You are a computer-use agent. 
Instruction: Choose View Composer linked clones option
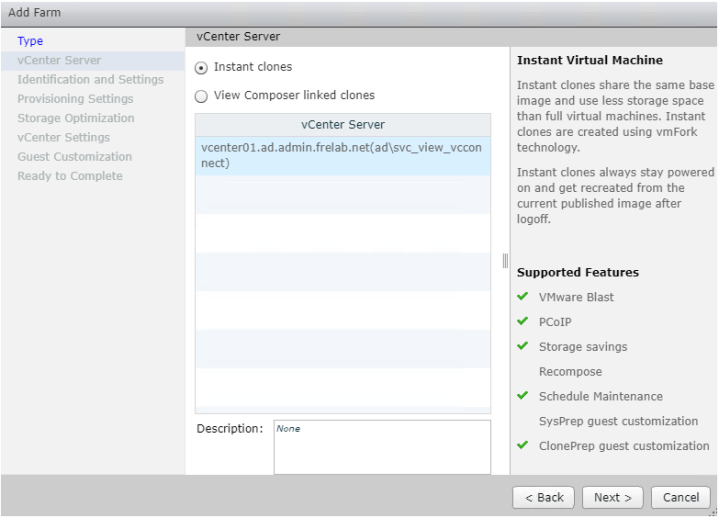coord(202,96)
